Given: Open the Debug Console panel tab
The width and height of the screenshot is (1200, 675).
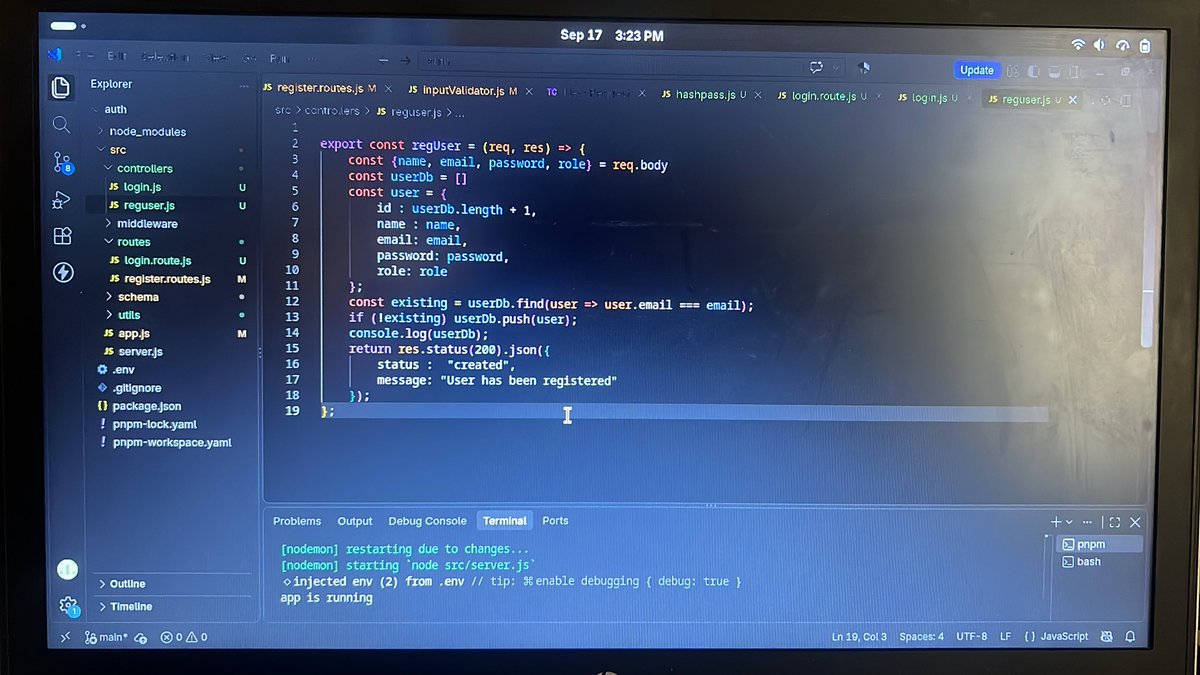Looking at the screenshot, I should click(427, 521).
